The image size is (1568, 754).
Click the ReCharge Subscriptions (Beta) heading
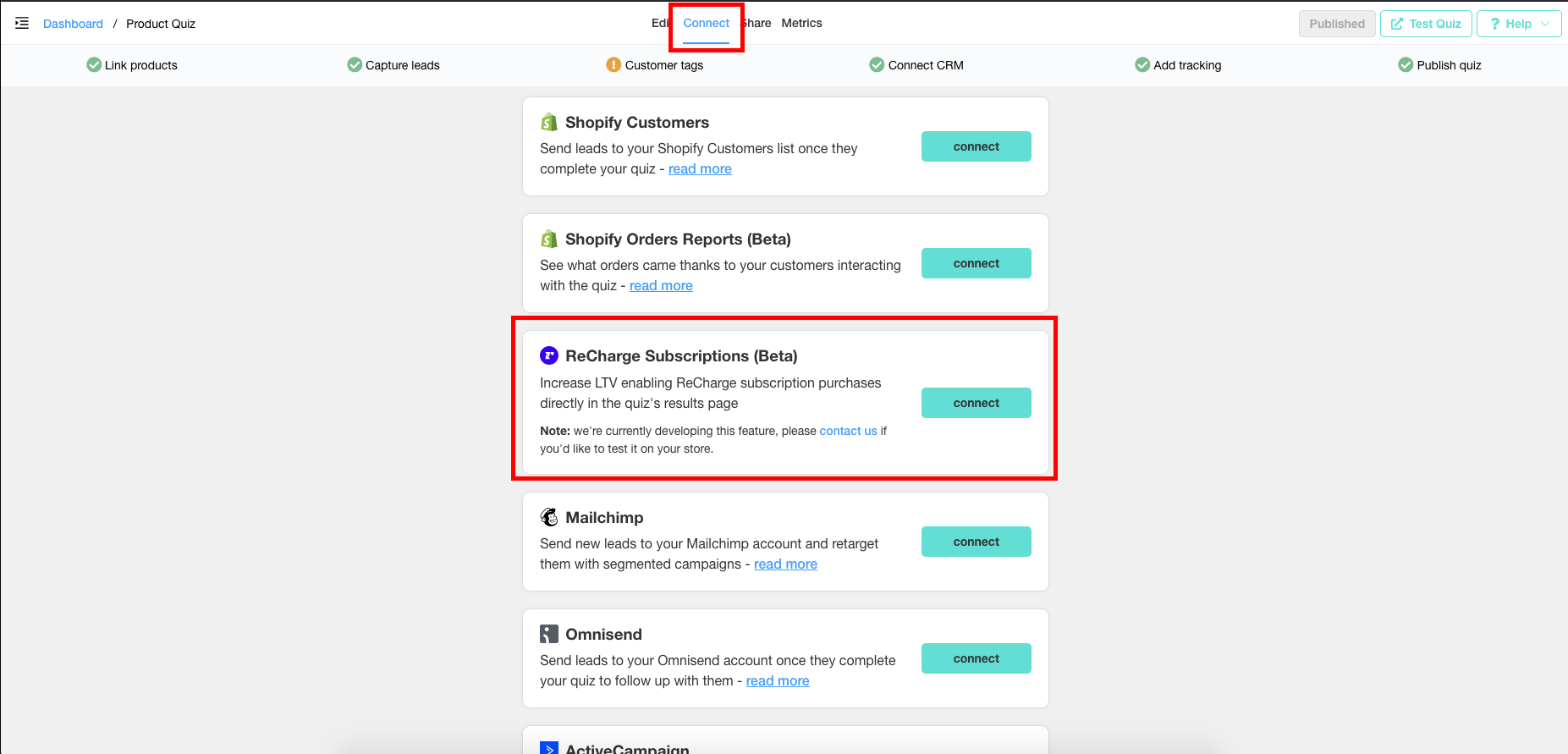point(681,356)
